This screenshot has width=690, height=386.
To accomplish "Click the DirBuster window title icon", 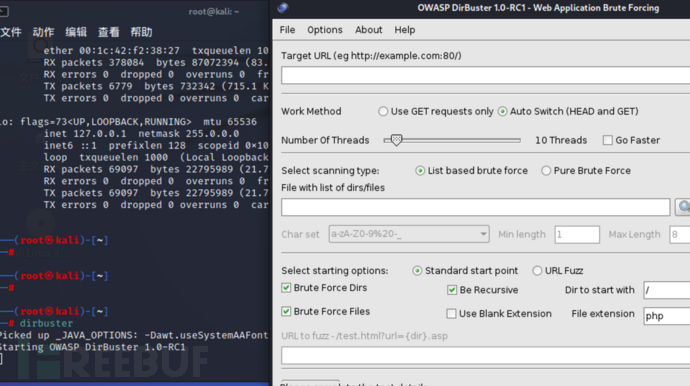I will pos(283,7).
